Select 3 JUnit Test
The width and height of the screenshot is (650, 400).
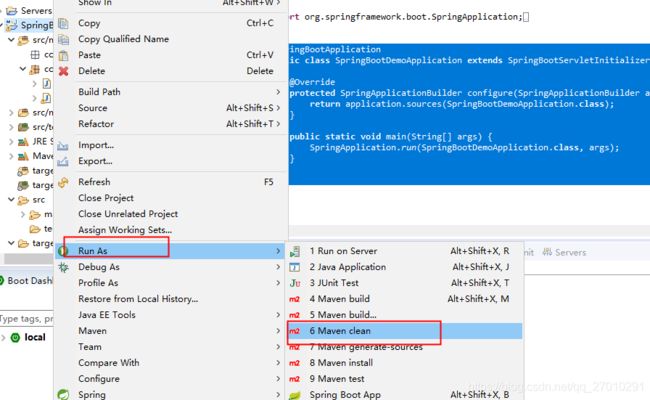[x=405, y=283]
